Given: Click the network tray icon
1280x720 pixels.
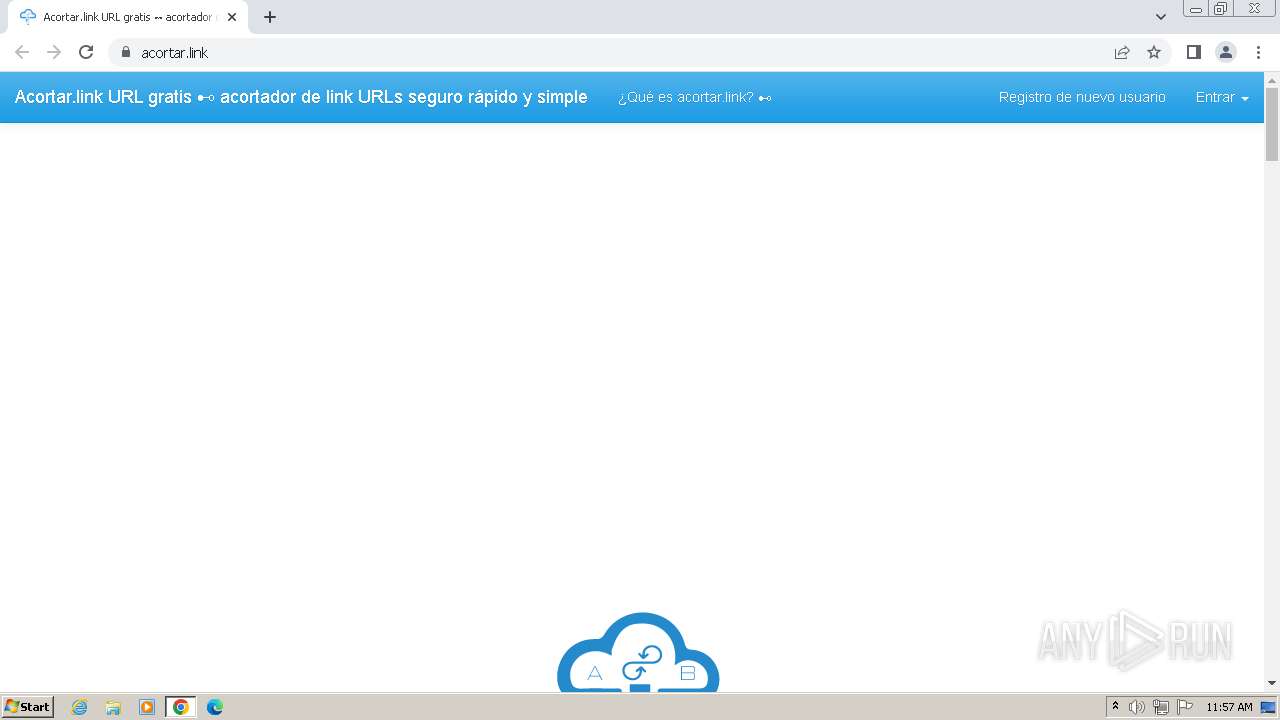Looking at the screenshot, I should tap(1161, 707).
